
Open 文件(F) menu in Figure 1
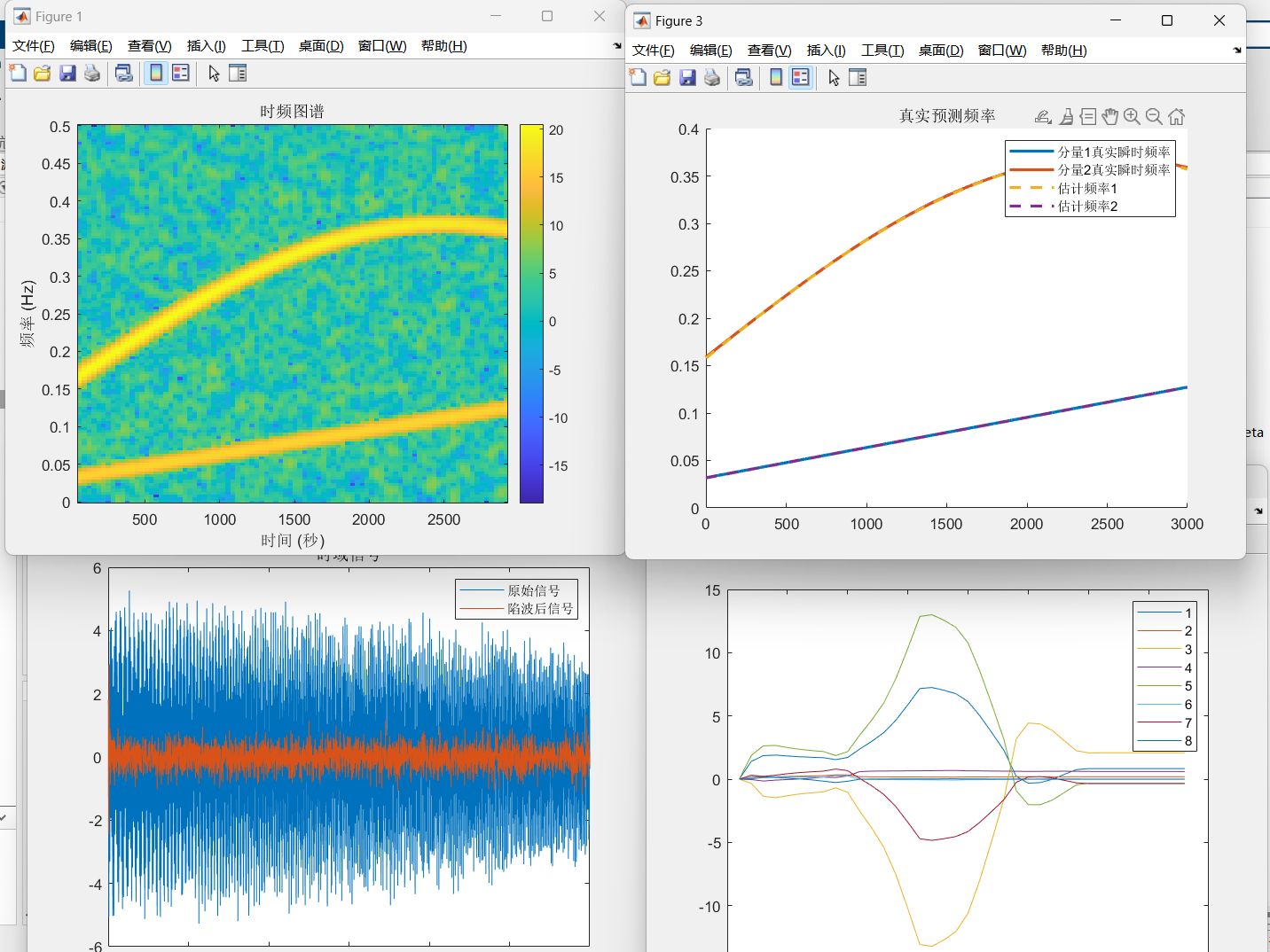(34, 46)
